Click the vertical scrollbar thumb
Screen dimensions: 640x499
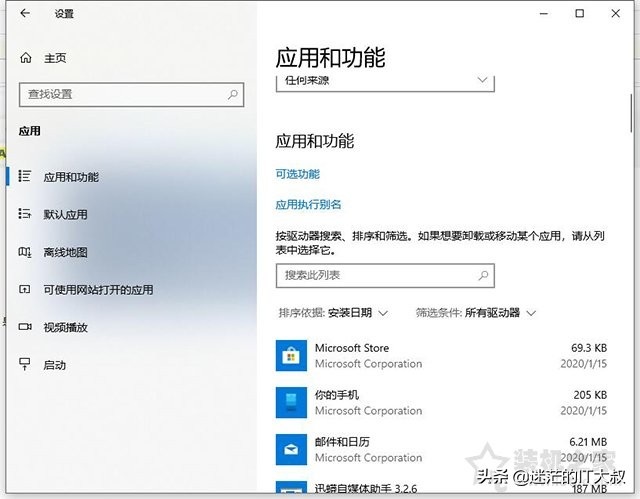tap(631, 113)
